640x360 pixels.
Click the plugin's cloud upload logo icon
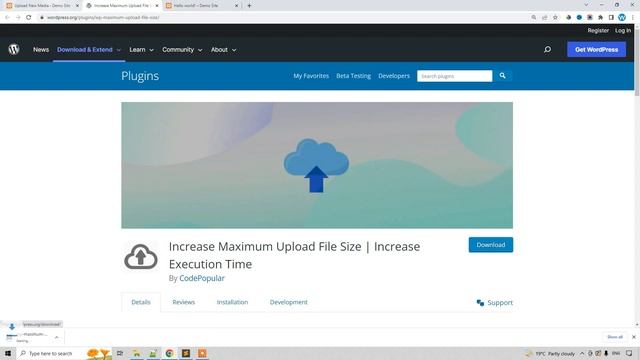(x=141, y=256)
